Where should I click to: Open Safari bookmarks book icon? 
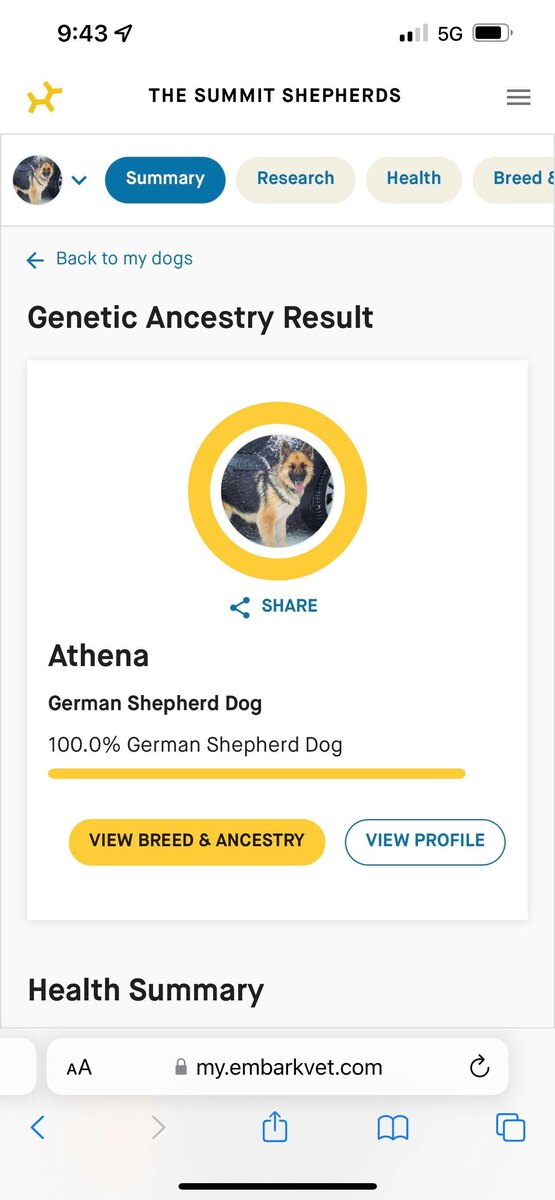(x=393, y=1129)
